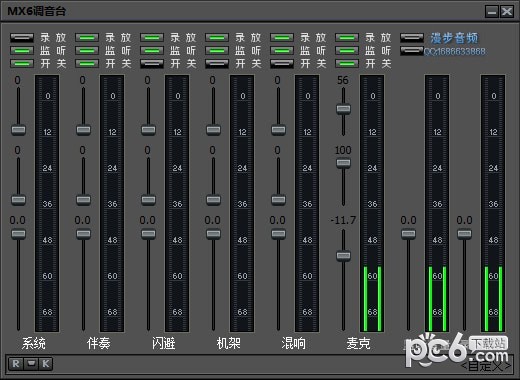Click 混响 volume fader knob reading 0.0
The height and width of the screenshot is (380, 520).
click(x=278, y=234)
